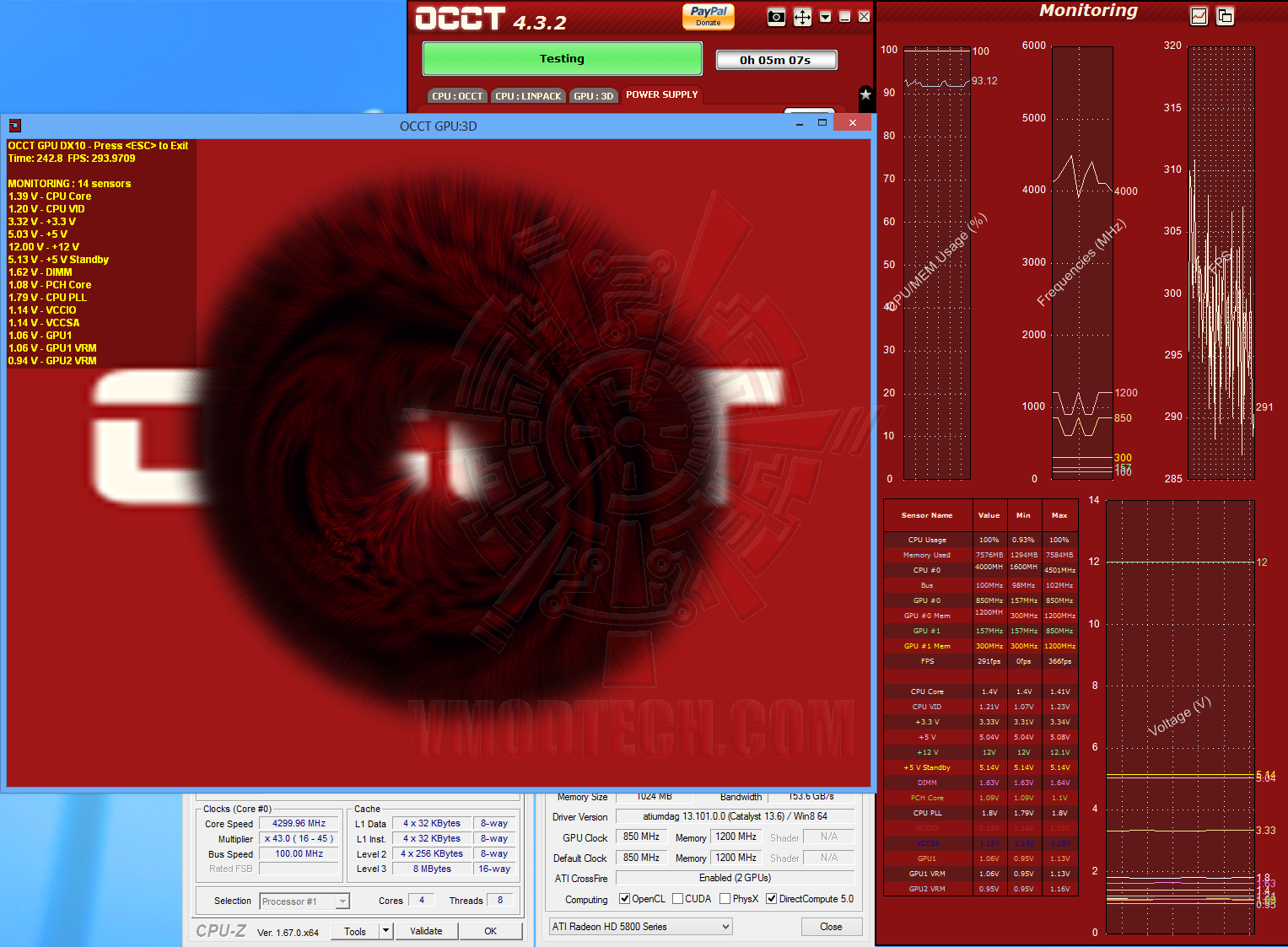
Task: Click the Close button in the GPU info window
Action: pos(832,927)
